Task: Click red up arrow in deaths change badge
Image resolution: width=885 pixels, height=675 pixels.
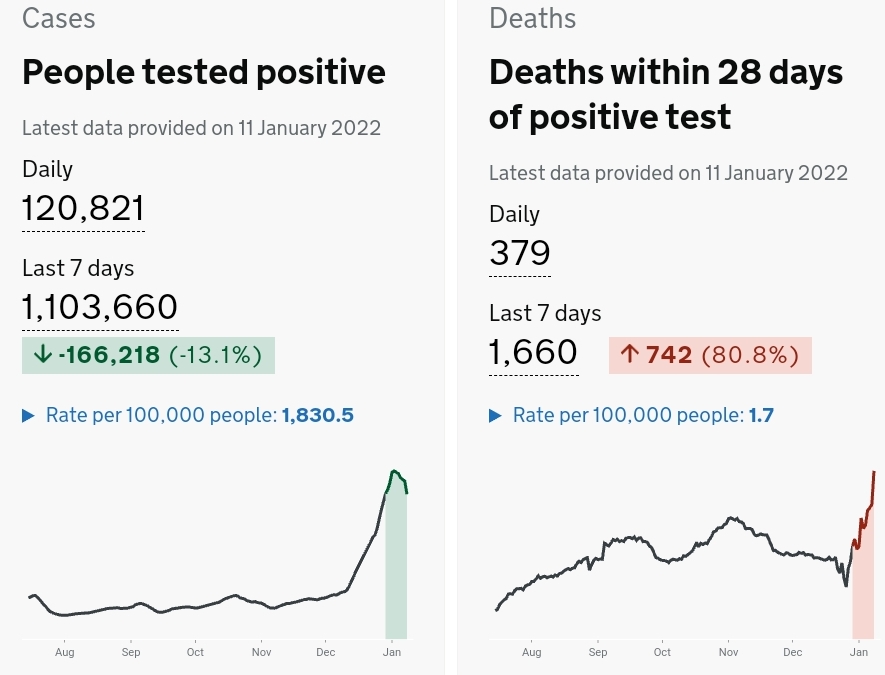Action: click(629, 354)
